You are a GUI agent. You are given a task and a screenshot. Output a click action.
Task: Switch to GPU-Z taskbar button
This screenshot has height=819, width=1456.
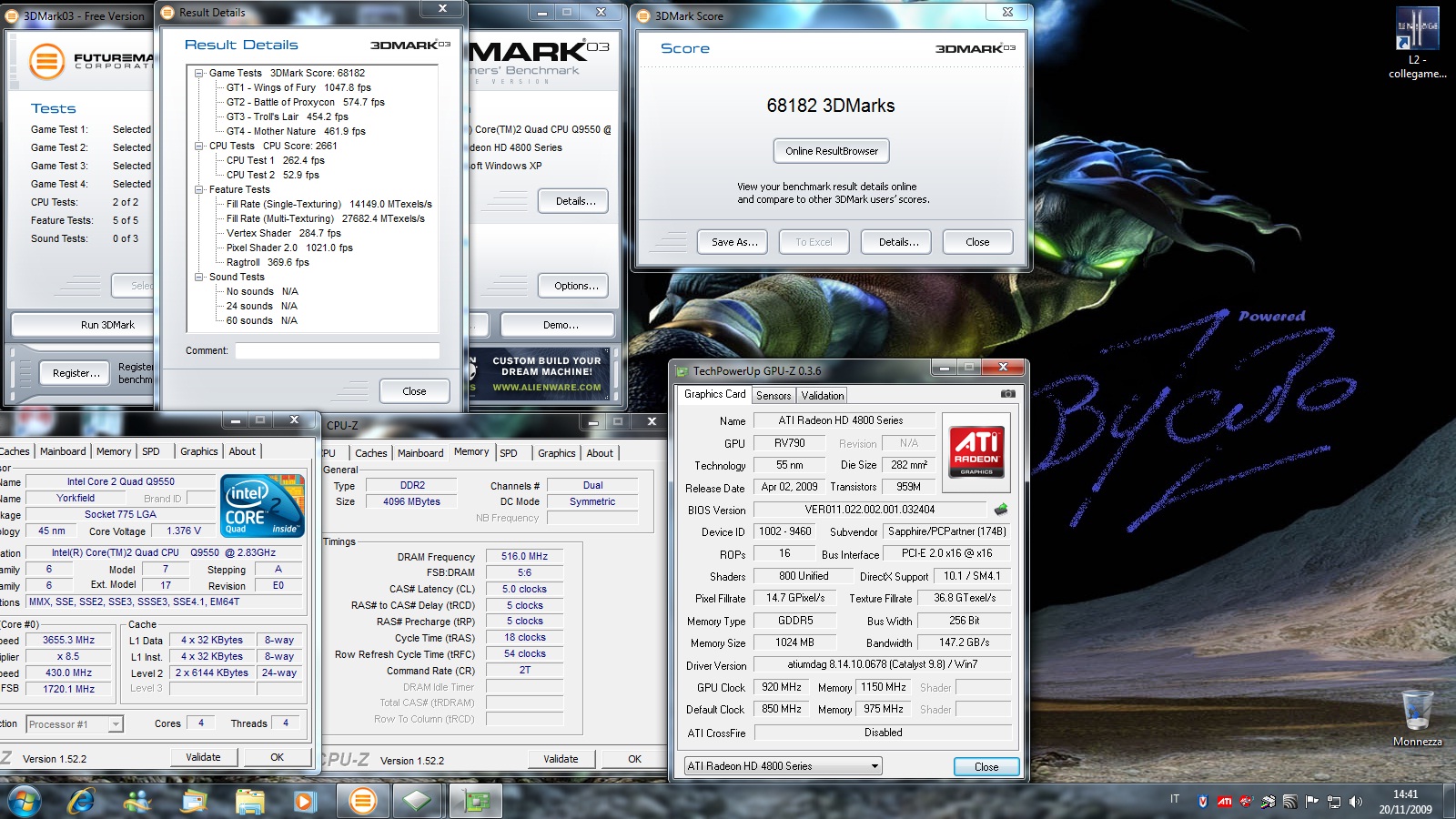[x=477, y=801]
